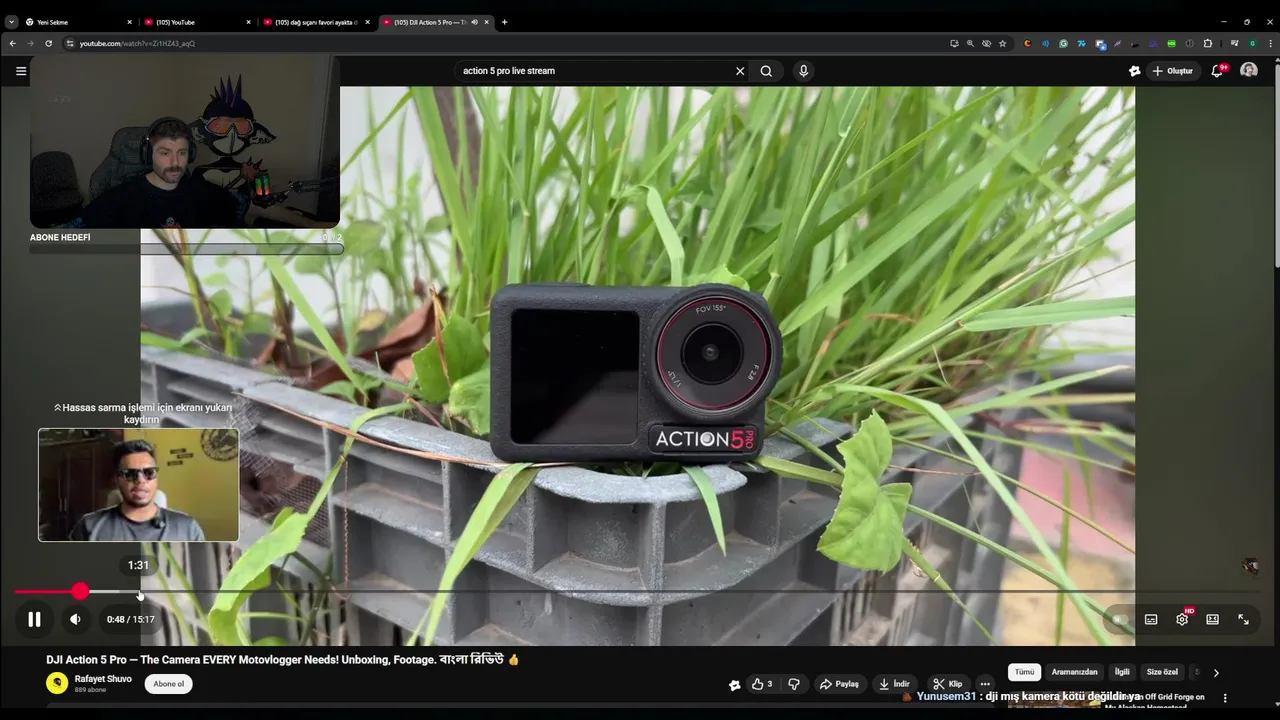Screen dimensions: 1280x720
Task: Show more filter chips with right chevron
Action: click(x=1216, y=672)
